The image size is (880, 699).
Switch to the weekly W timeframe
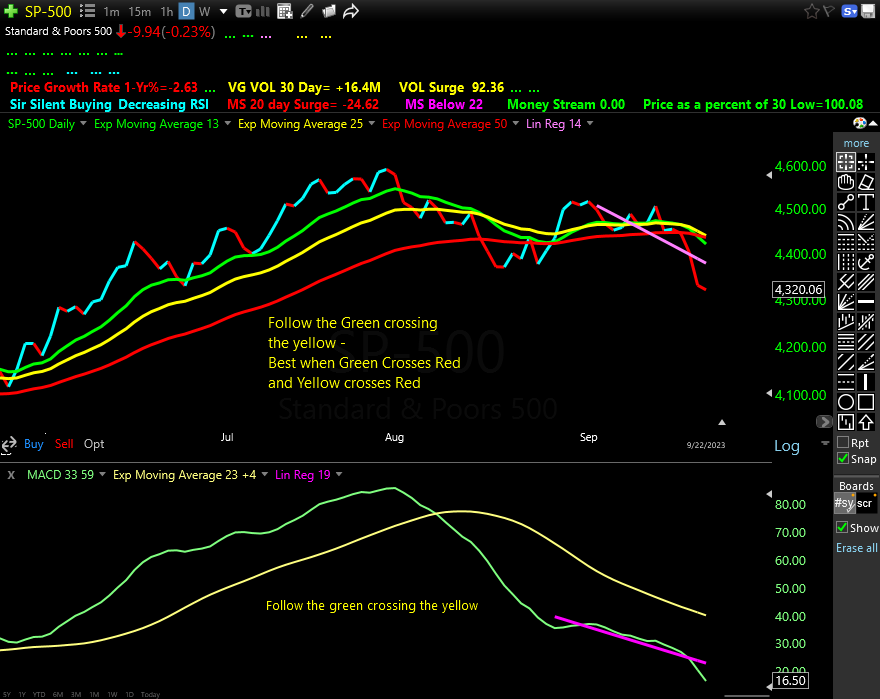point(204,11)
